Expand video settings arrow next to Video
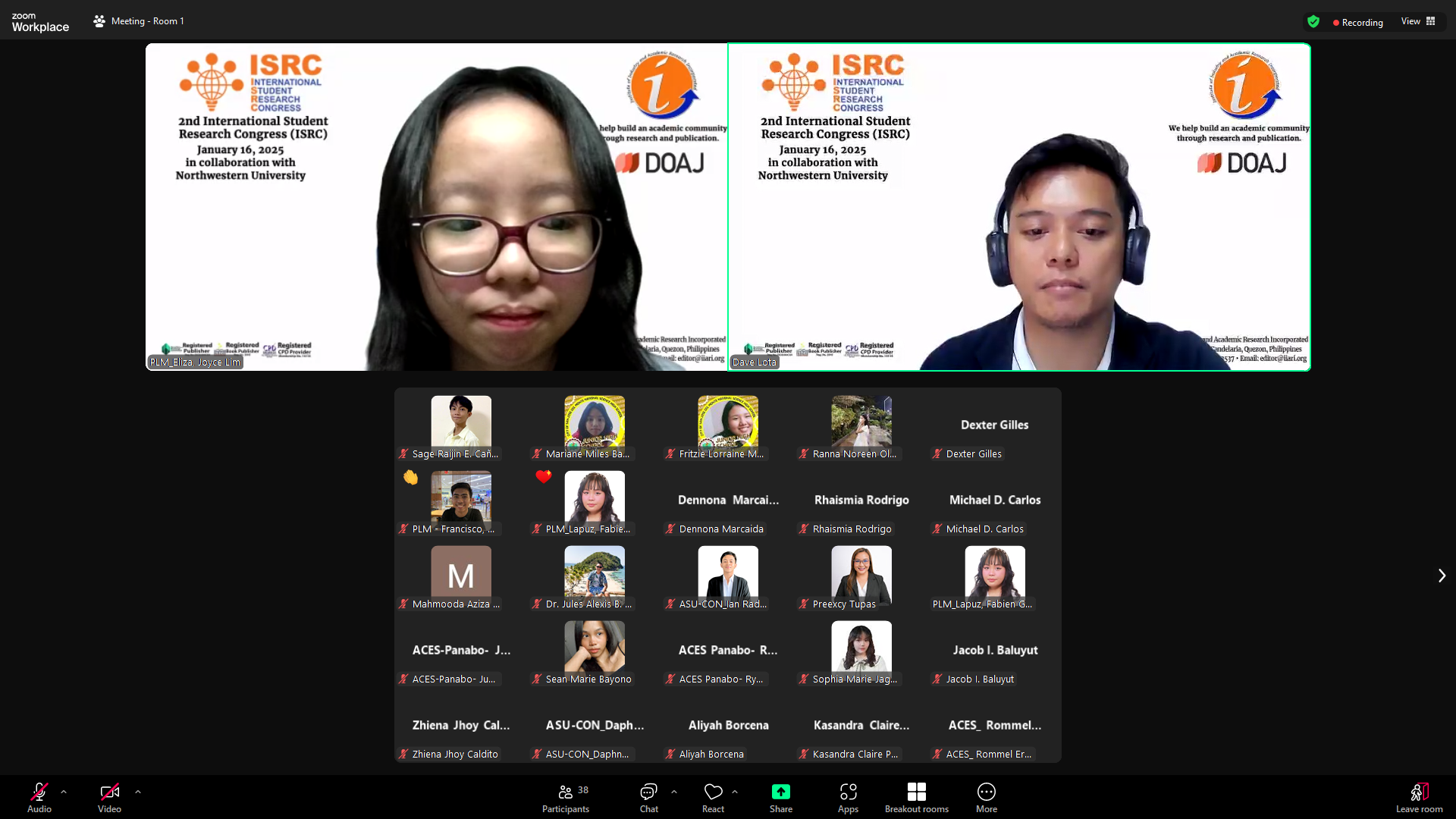This screenshot has height=819, width=1456. pos(138,792)
